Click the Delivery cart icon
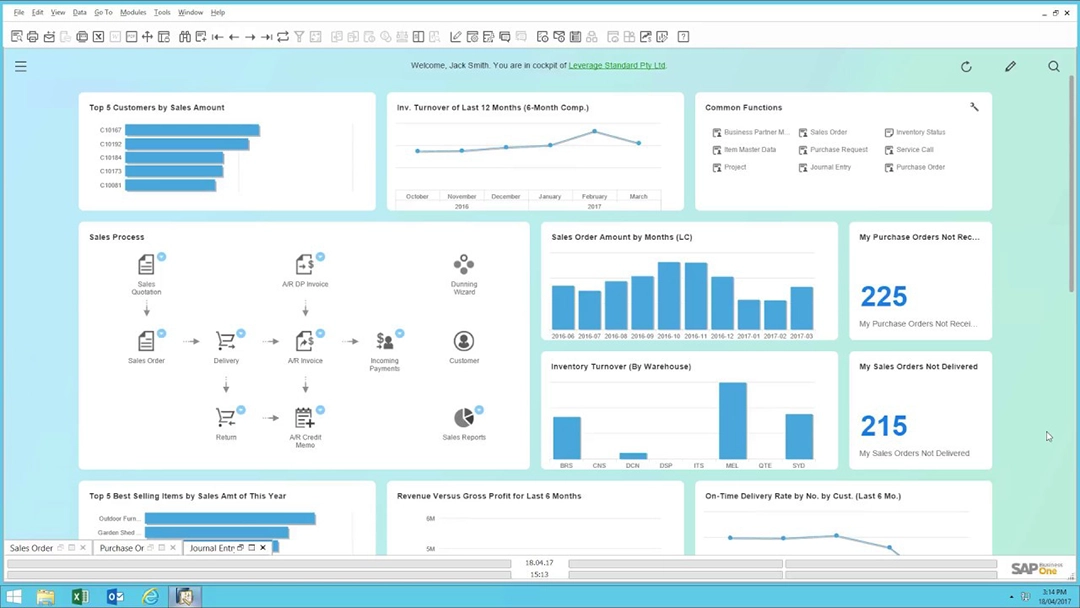 click(x=226, y=342)
